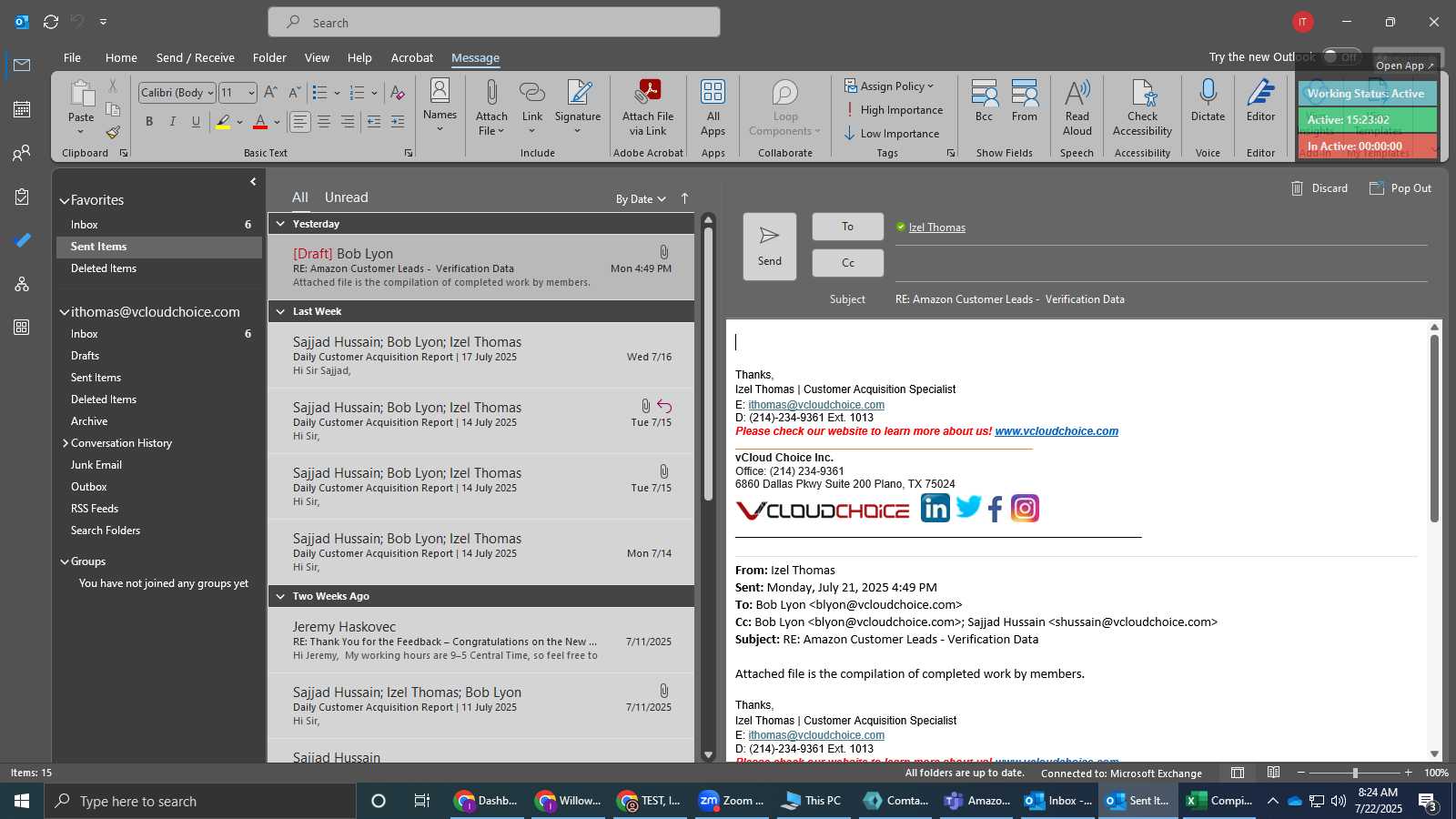Collapse the Last Week message group

coord(280,312)
